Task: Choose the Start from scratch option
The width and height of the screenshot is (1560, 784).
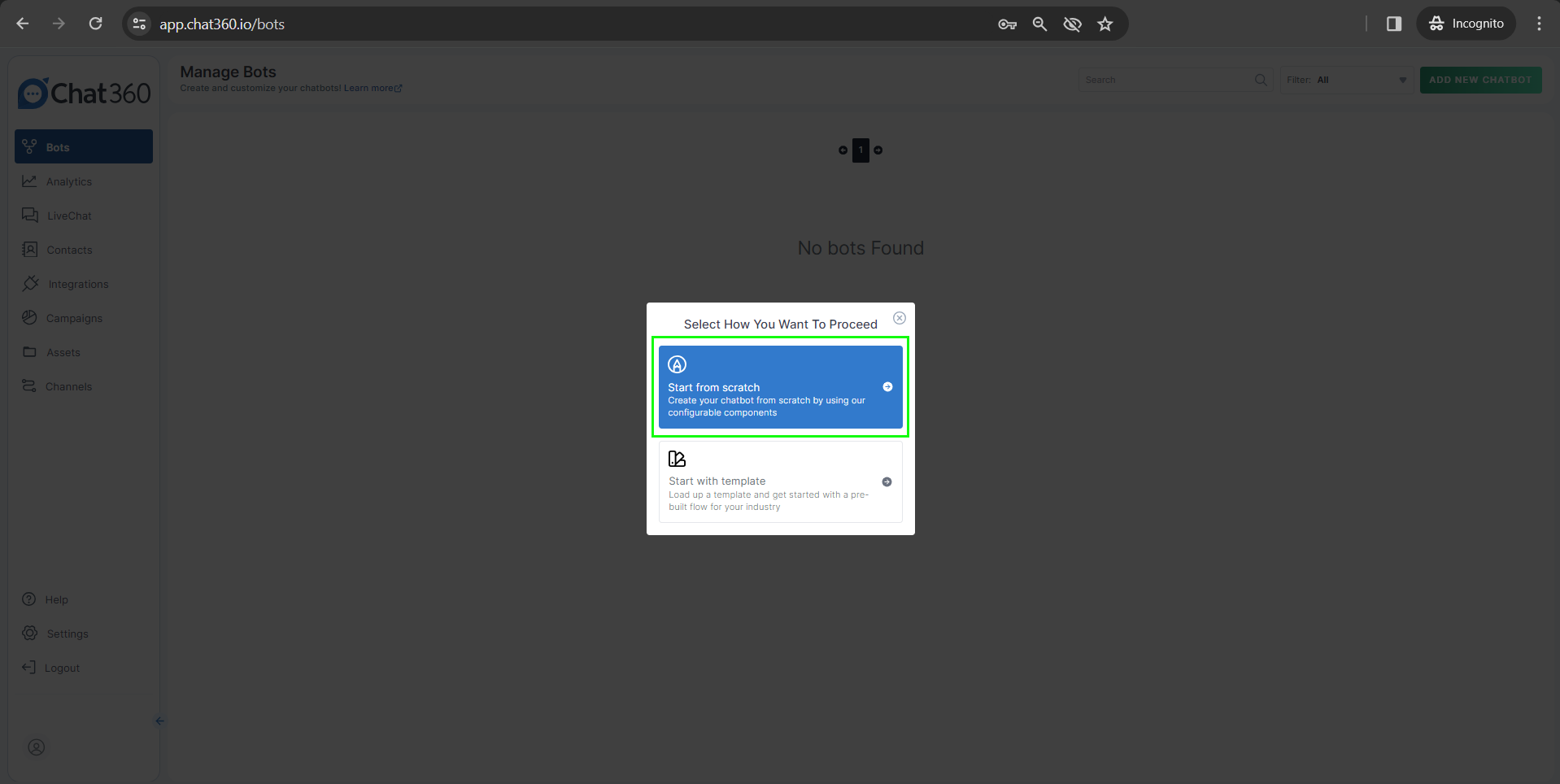Action: coord(781,387)
